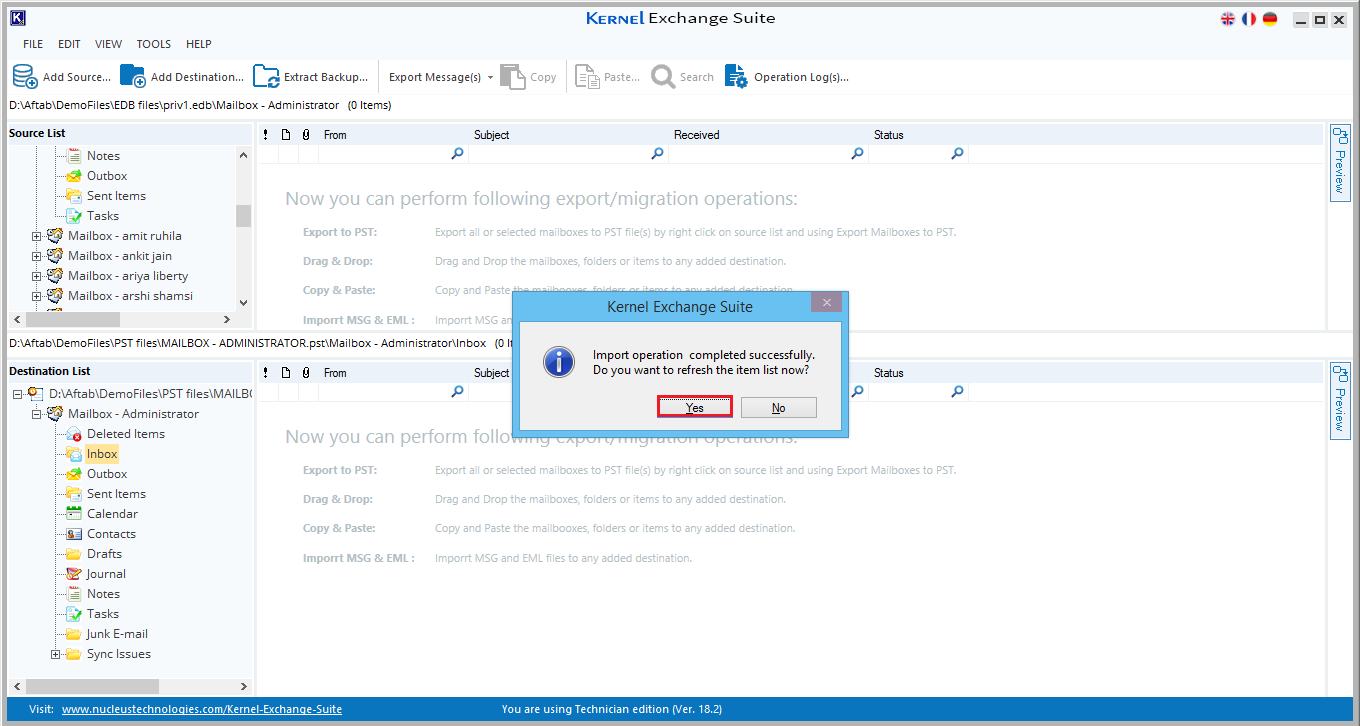The image size is (1360, 726).
Task: Select Inbox in Destination List
Action: (102, 454)
